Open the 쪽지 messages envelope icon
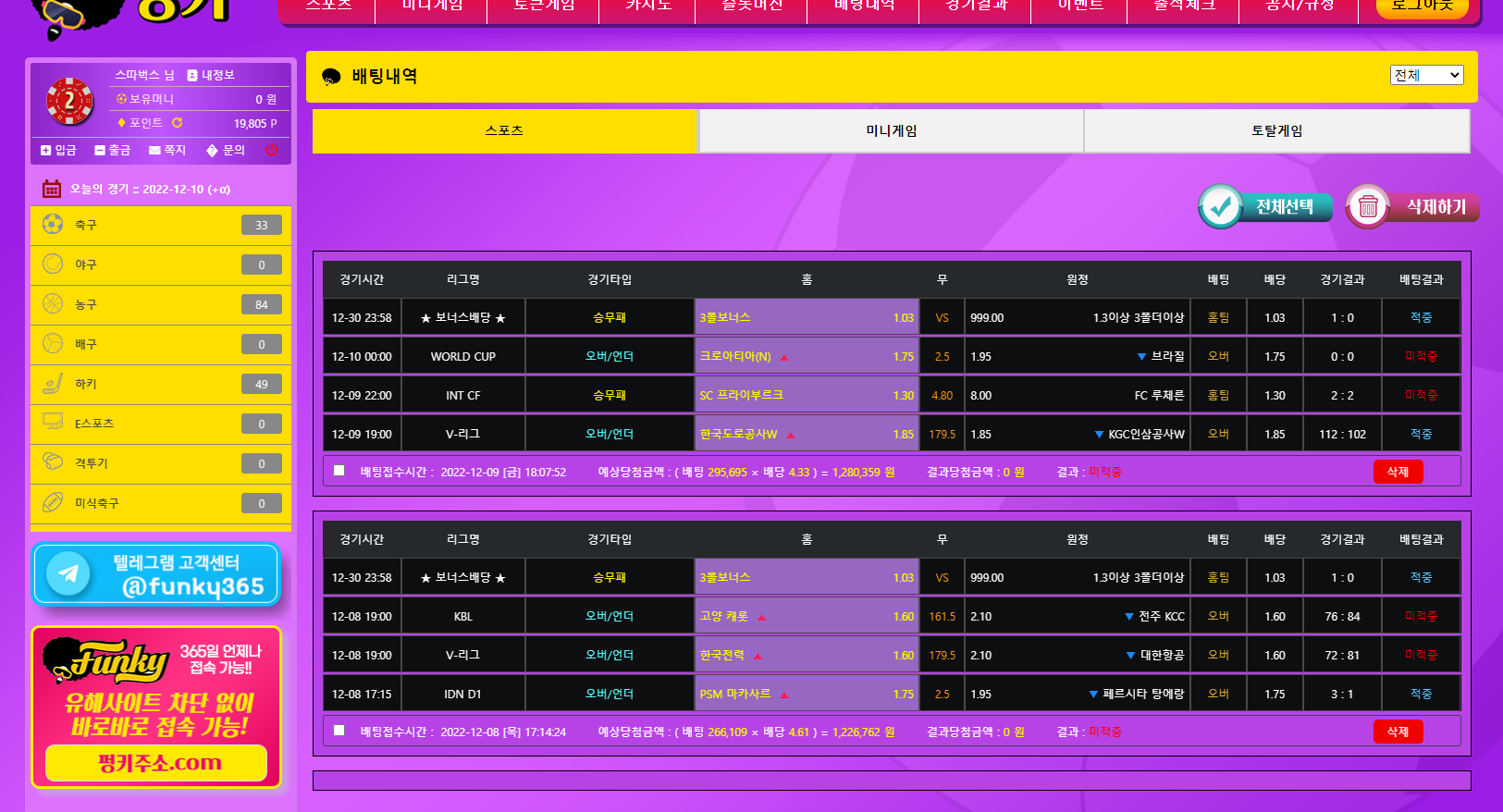Viewport: 1503px width, 812px height. [154, 151]
